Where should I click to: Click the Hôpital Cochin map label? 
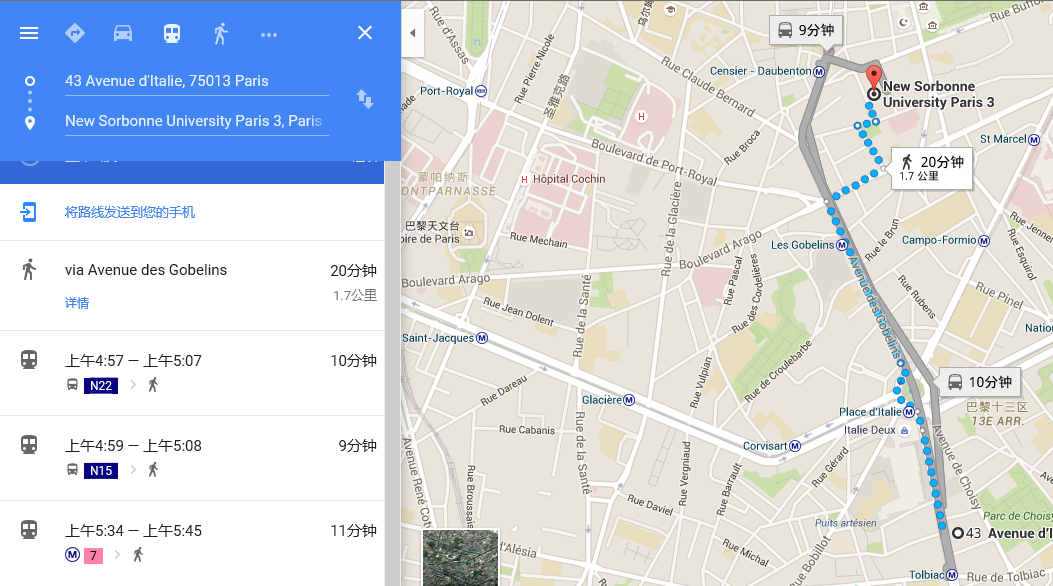pyautogui.click(x=569, y=179)
